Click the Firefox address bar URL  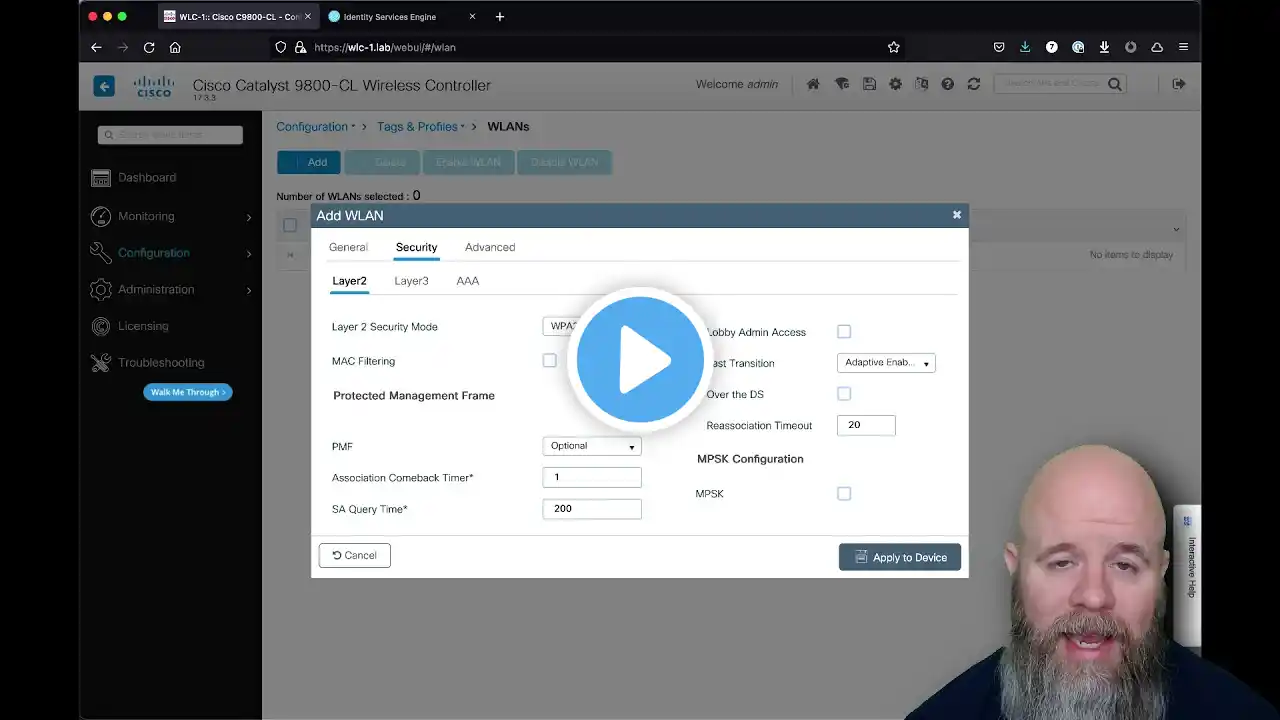point(385,47)
